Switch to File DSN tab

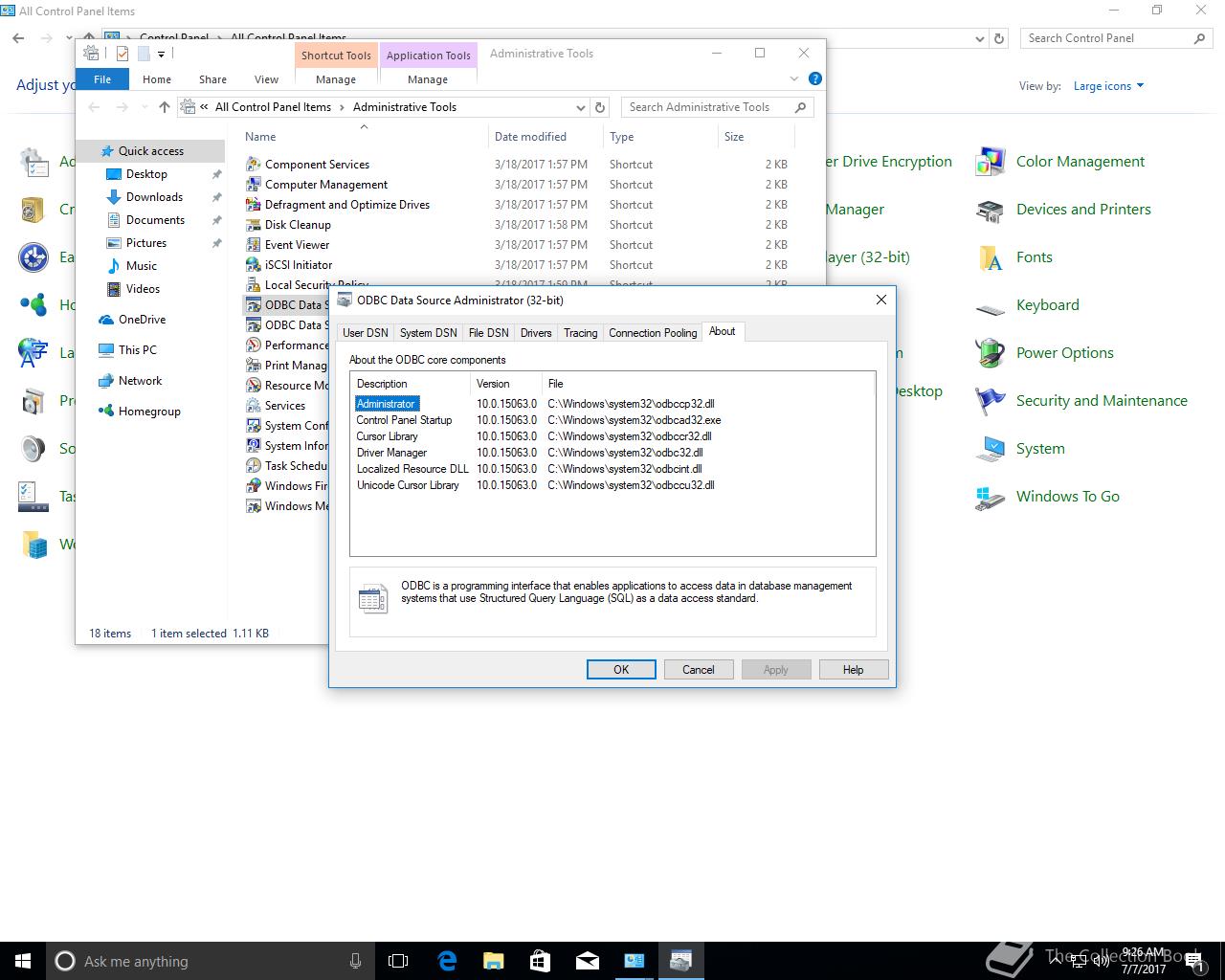tap(488, 333)
